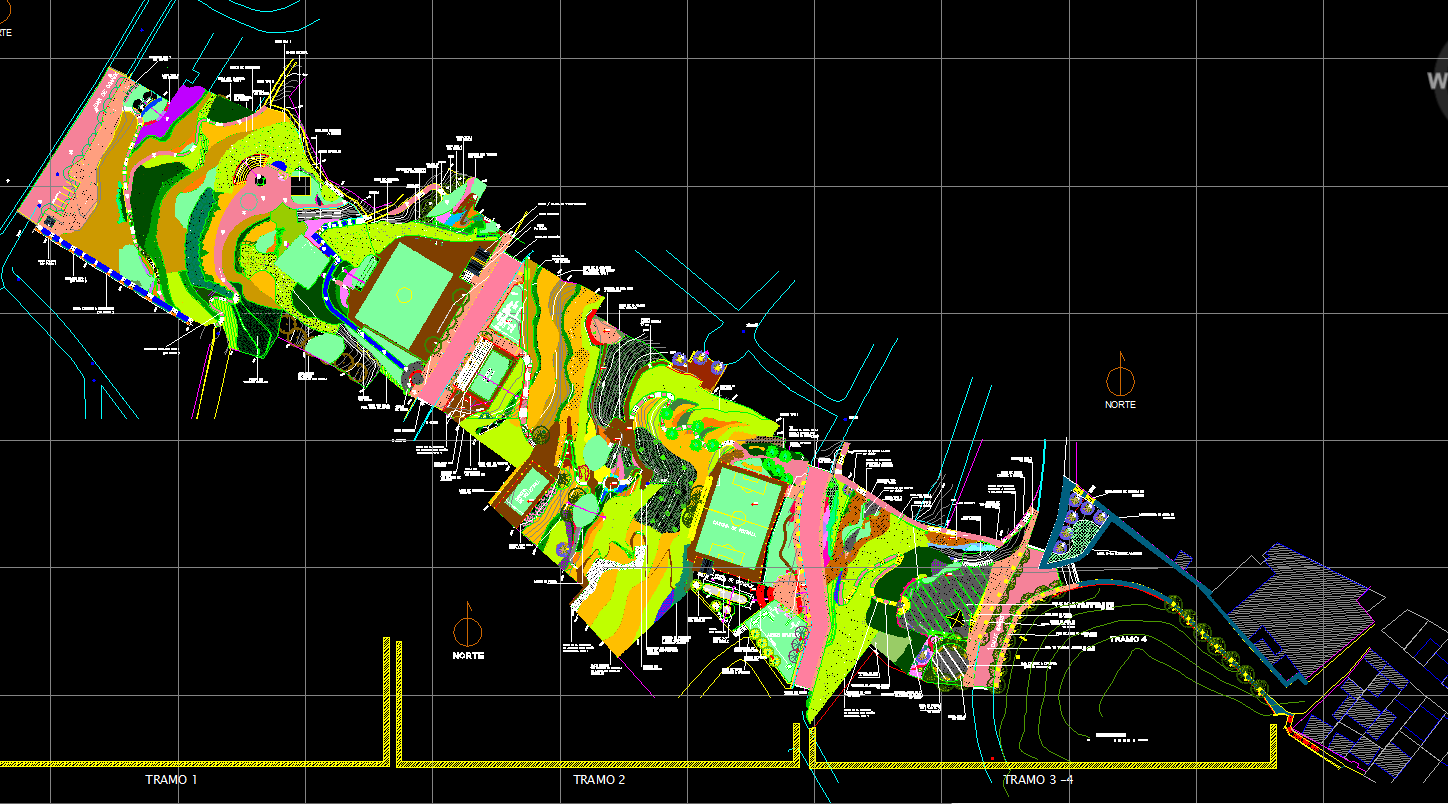Click the orange north arrow right of the plan

coord(1120,379)
